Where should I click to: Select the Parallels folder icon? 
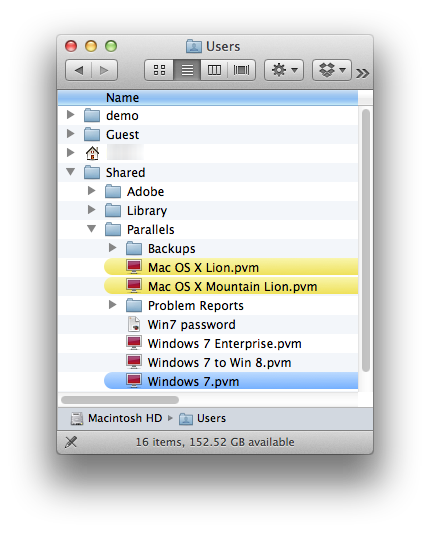pyautogui.click(x=113, y=230)
